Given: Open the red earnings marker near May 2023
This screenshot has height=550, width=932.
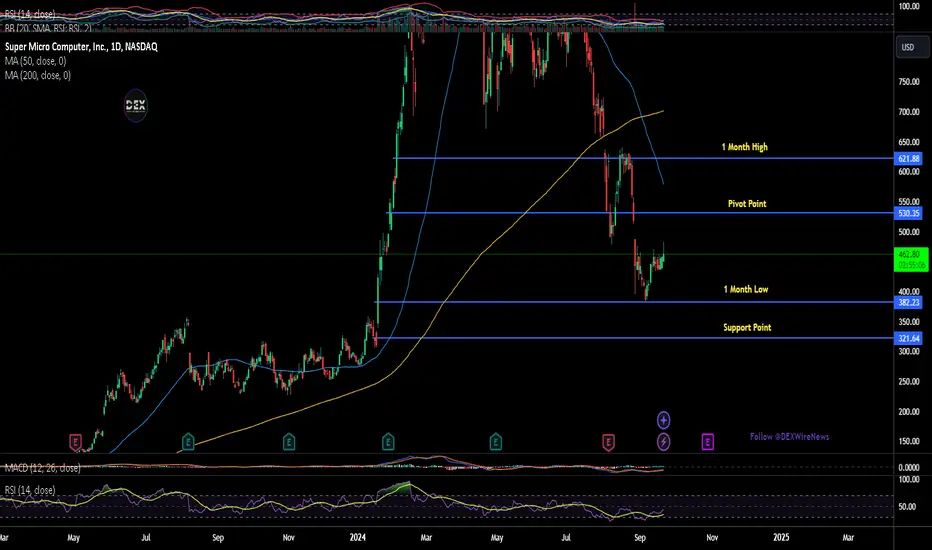Looking at the screenshot, I should [x=75, y=442].
